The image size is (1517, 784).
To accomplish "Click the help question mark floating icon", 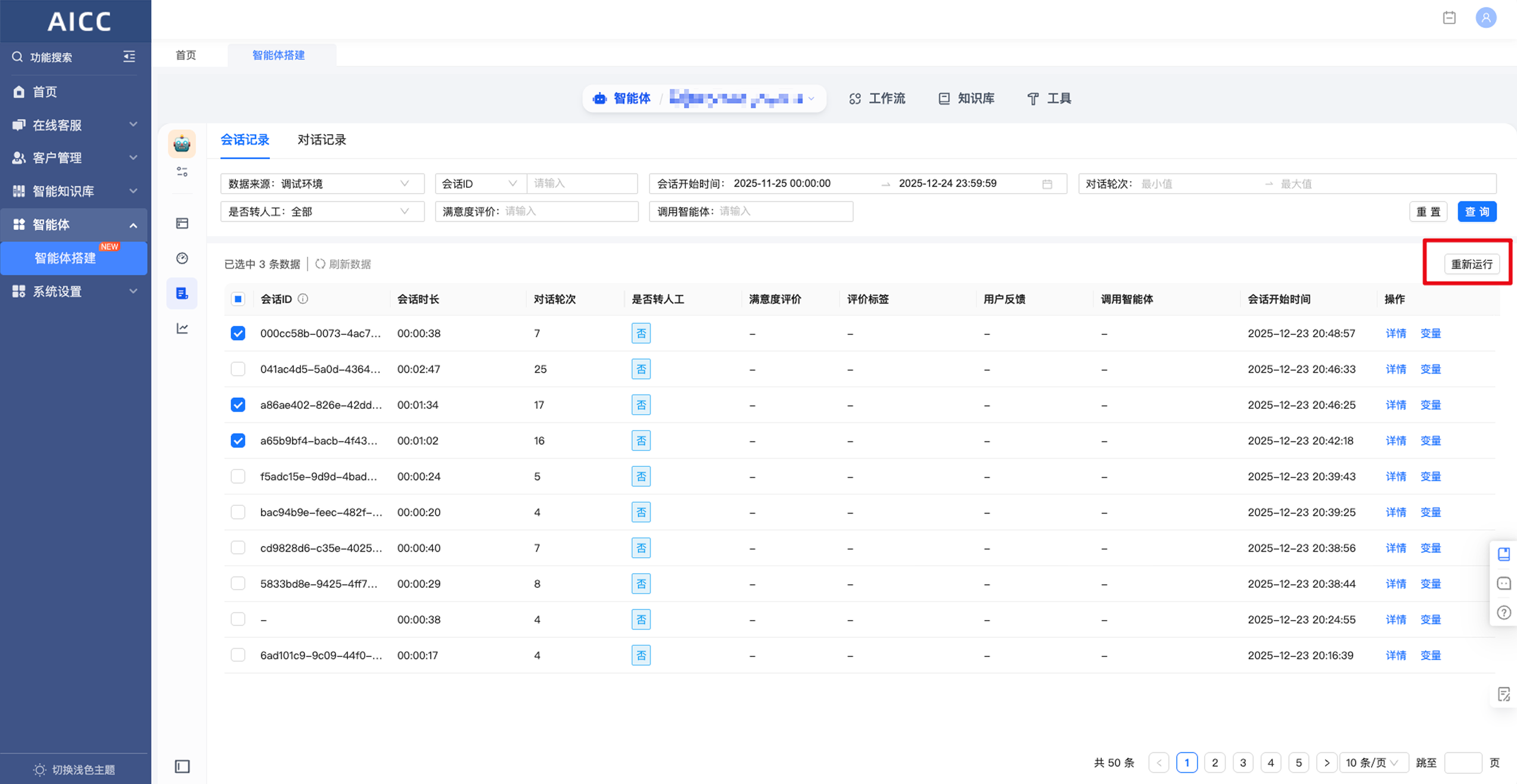I will [1504, 612].
